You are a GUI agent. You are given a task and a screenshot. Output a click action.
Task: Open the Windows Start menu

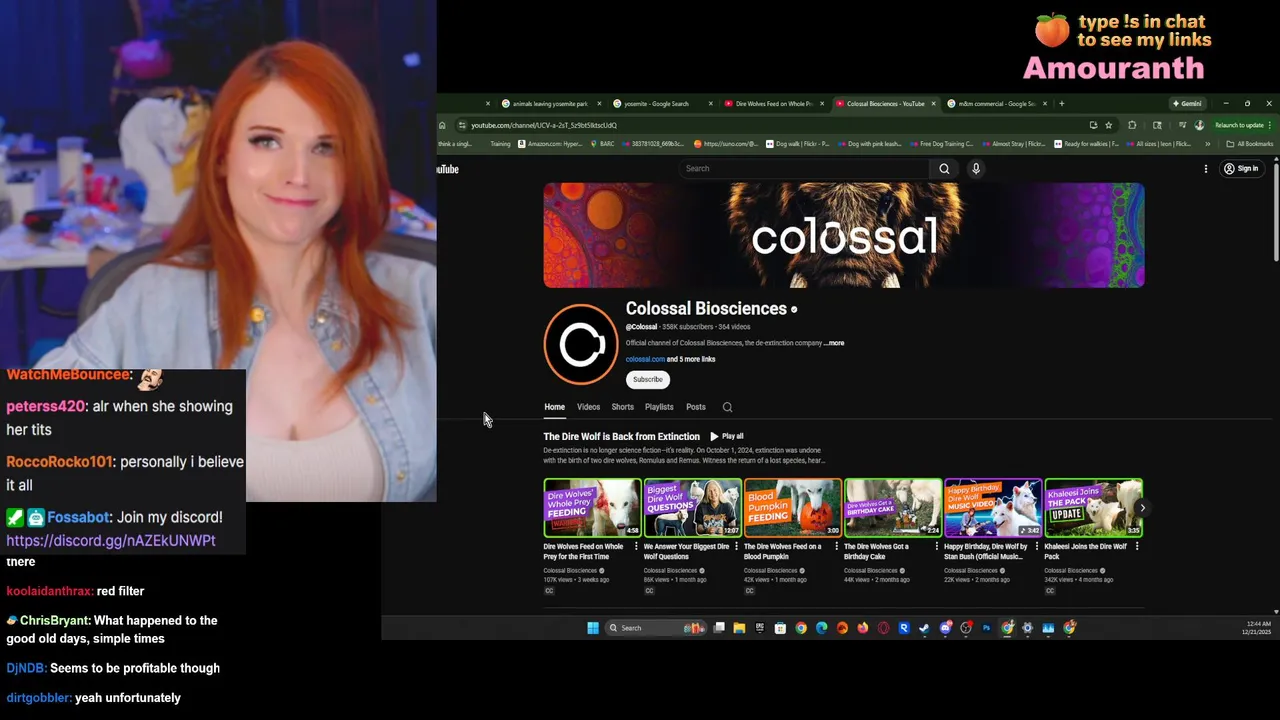[593, 628]
